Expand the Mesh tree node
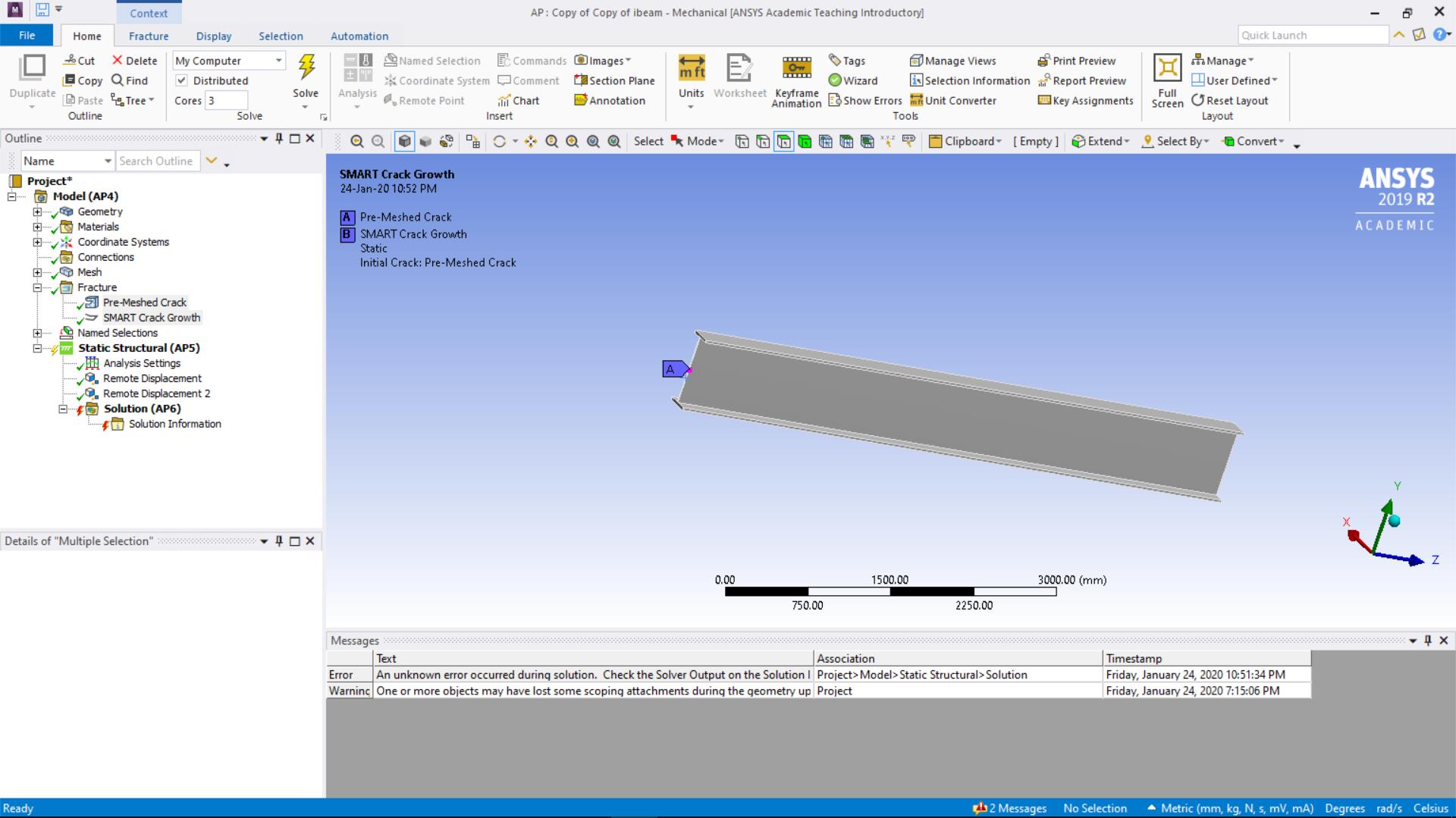 point(37,272)
